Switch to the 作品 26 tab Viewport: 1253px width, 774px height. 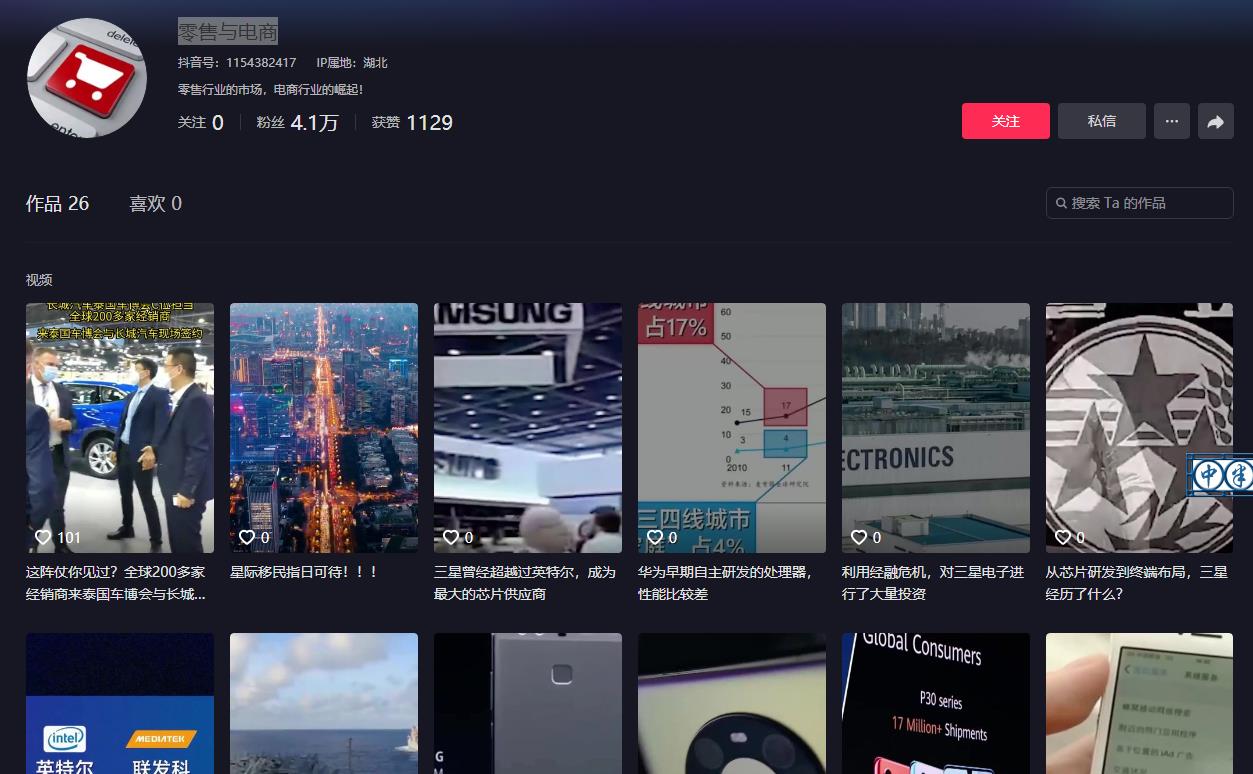pos(57,203)
